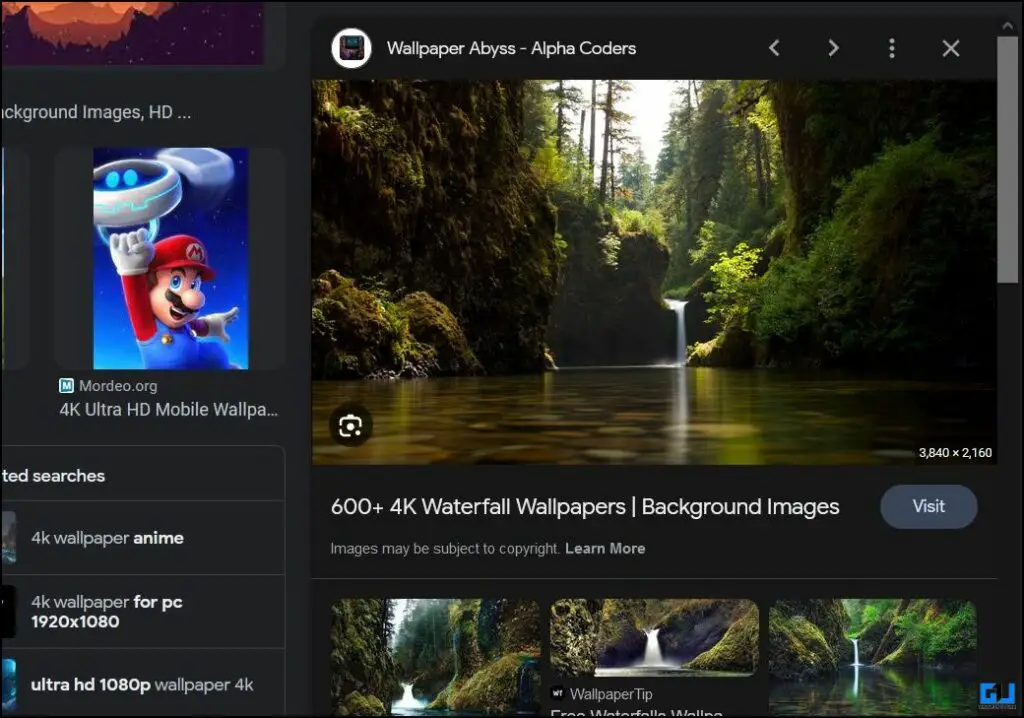Screen dimensions: 1024x718
Task: Click the preview panel vertical scrollbar
Action: 1008,160
